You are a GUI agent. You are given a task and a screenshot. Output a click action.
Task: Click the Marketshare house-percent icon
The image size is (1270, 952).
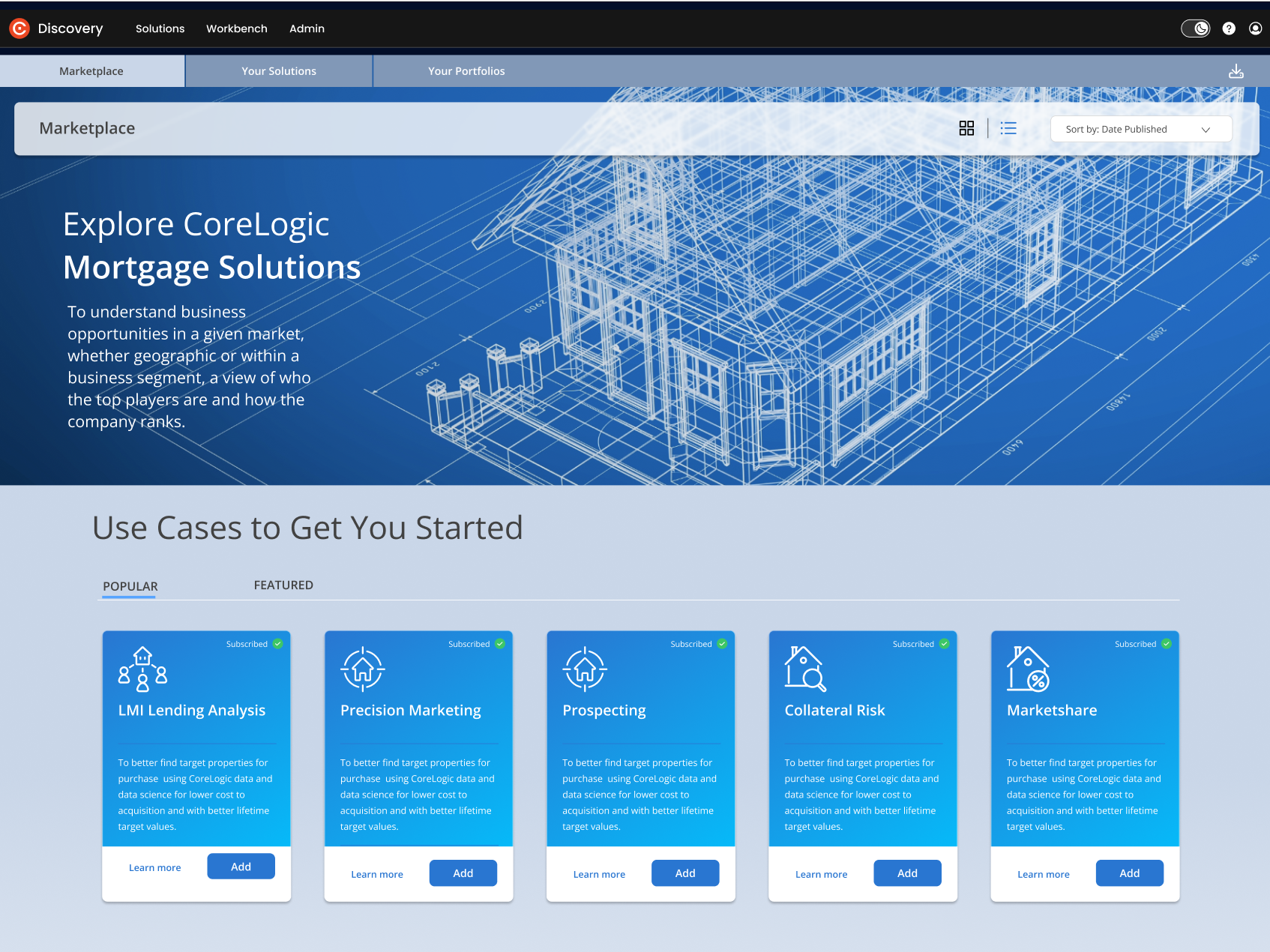click(1028, 669)
